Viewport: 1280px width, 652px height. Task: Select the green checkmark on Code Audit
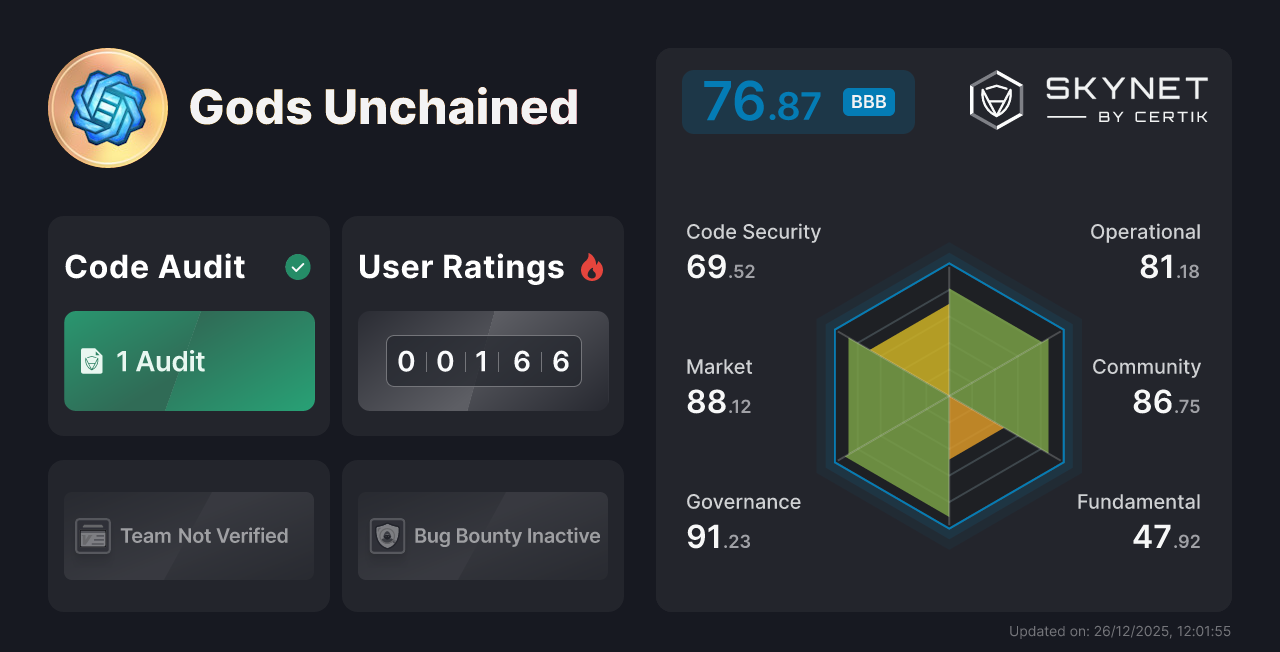(297, 266)
